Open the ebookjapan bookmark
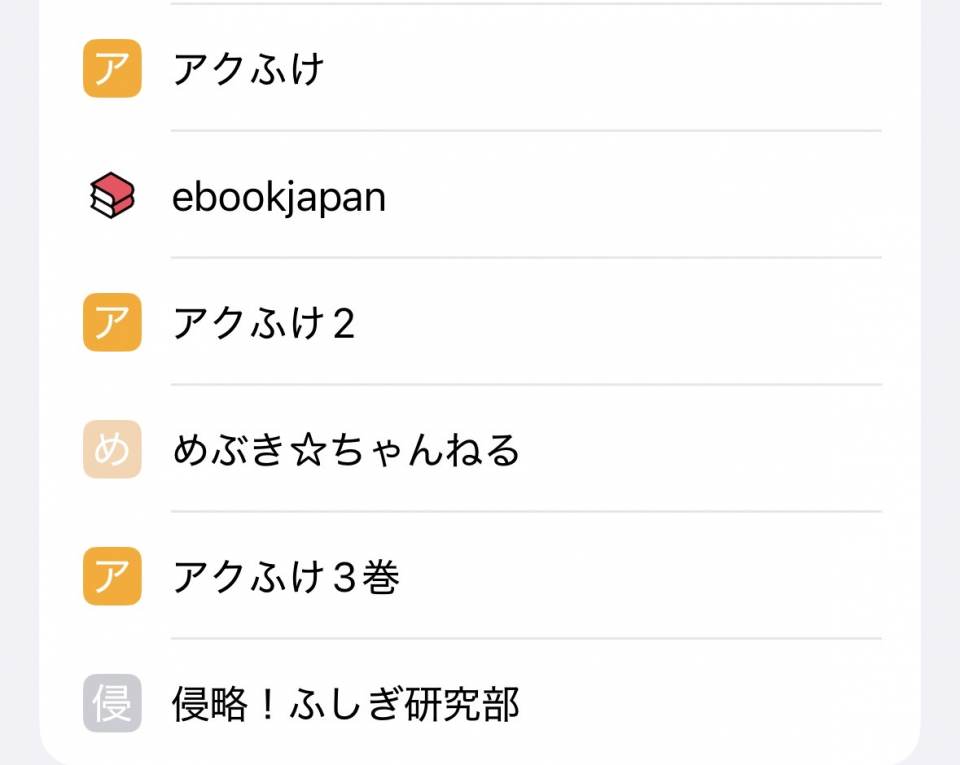960x765 pixels. pos(279,197)
